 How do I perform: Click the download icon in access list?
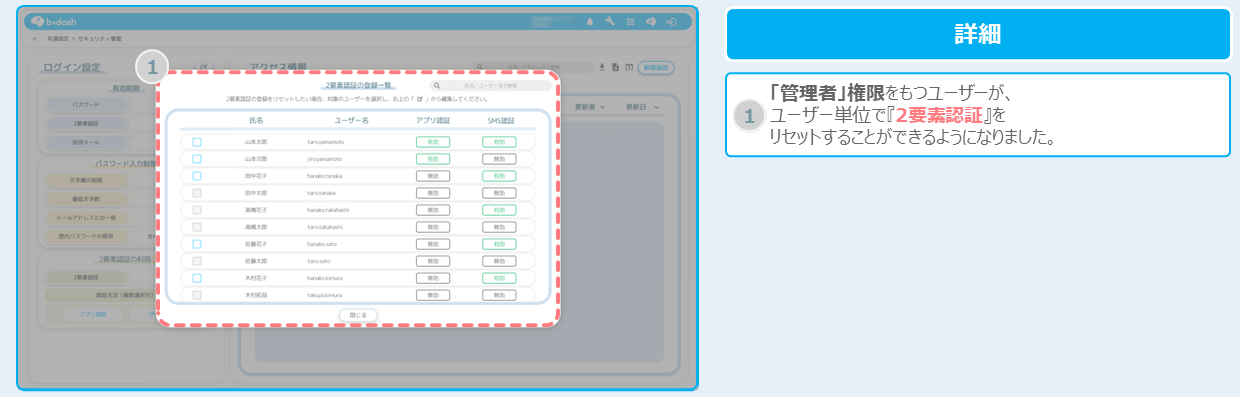(602, 67)
